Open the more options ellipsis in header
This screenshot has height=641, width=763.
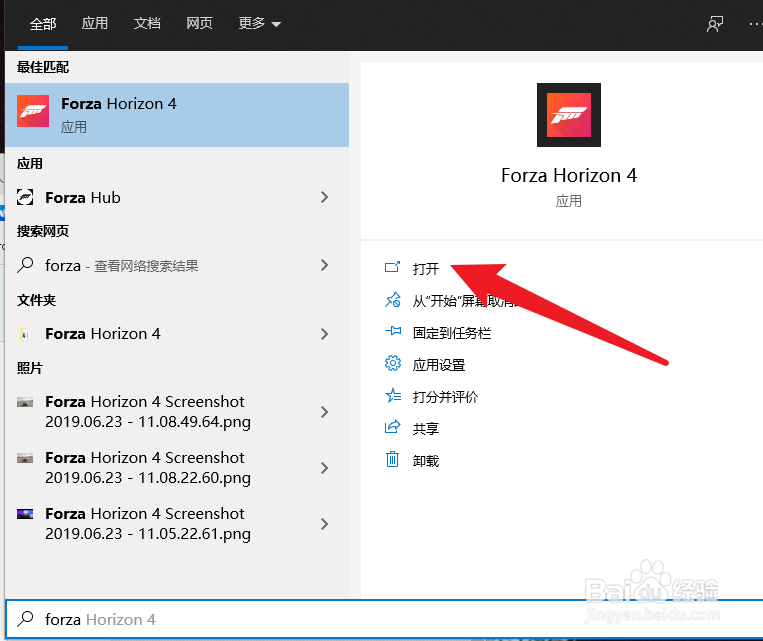[x=756, y=24]
